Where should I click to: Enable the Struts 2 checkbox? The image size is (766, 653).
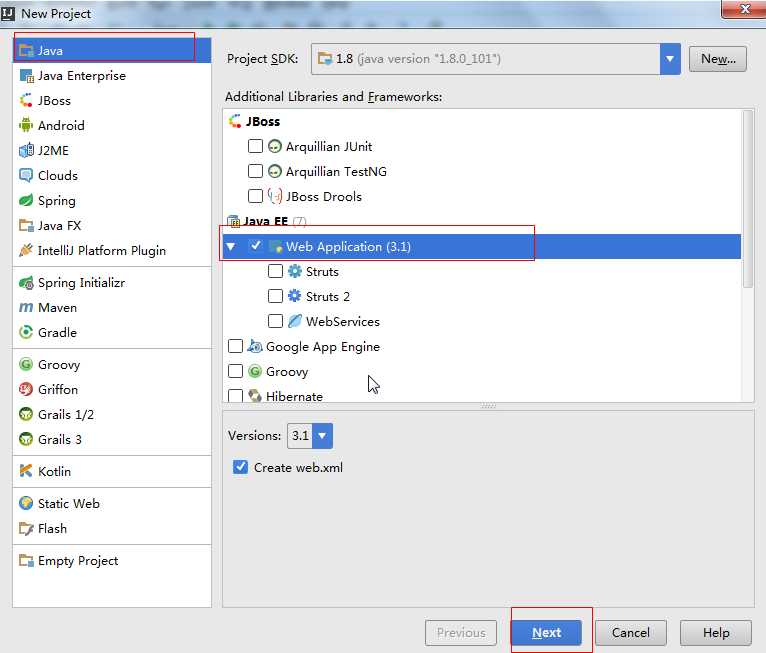pos(275,296)
